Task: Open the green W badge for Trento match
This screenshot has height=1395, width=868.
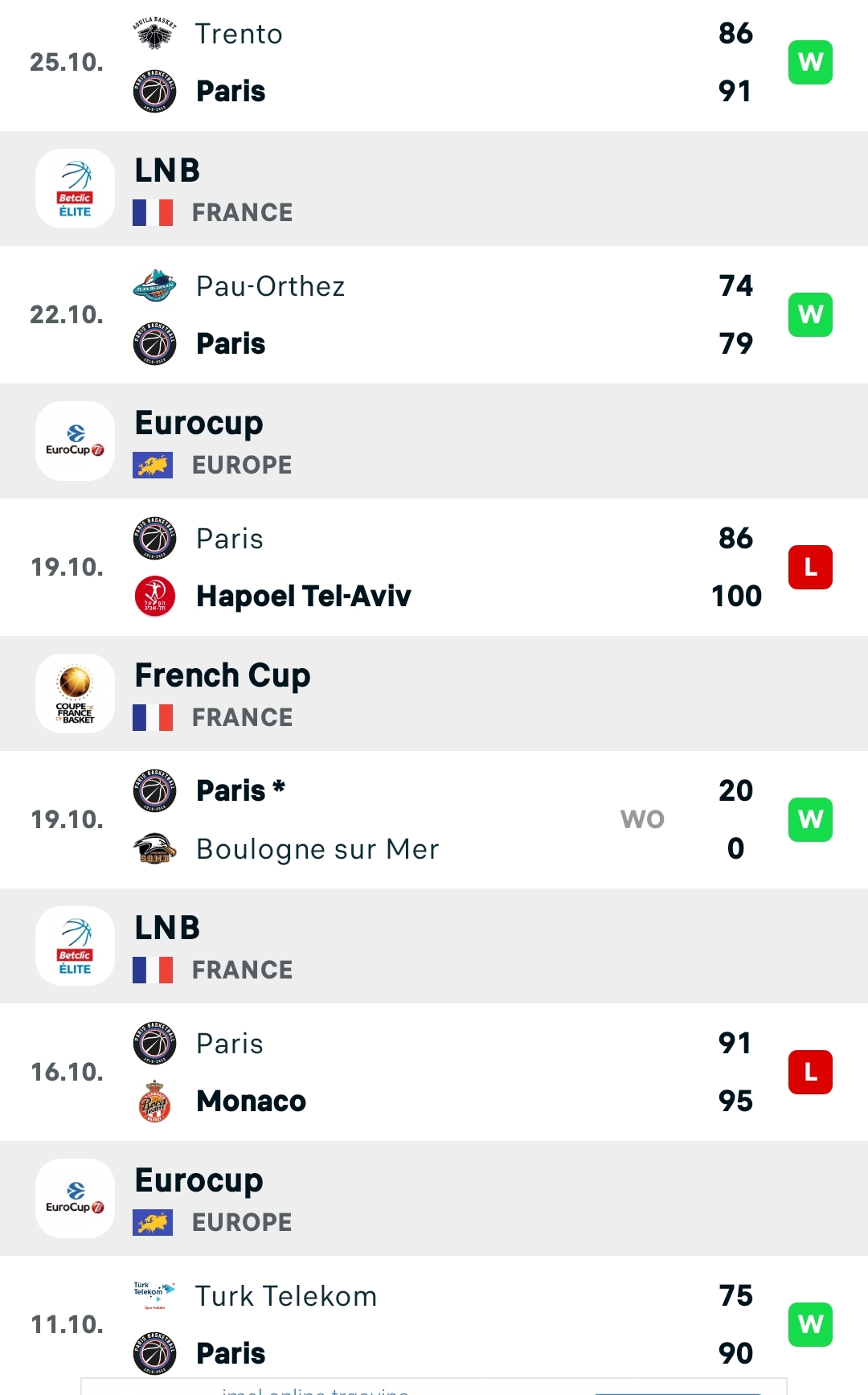Action: 810,62
